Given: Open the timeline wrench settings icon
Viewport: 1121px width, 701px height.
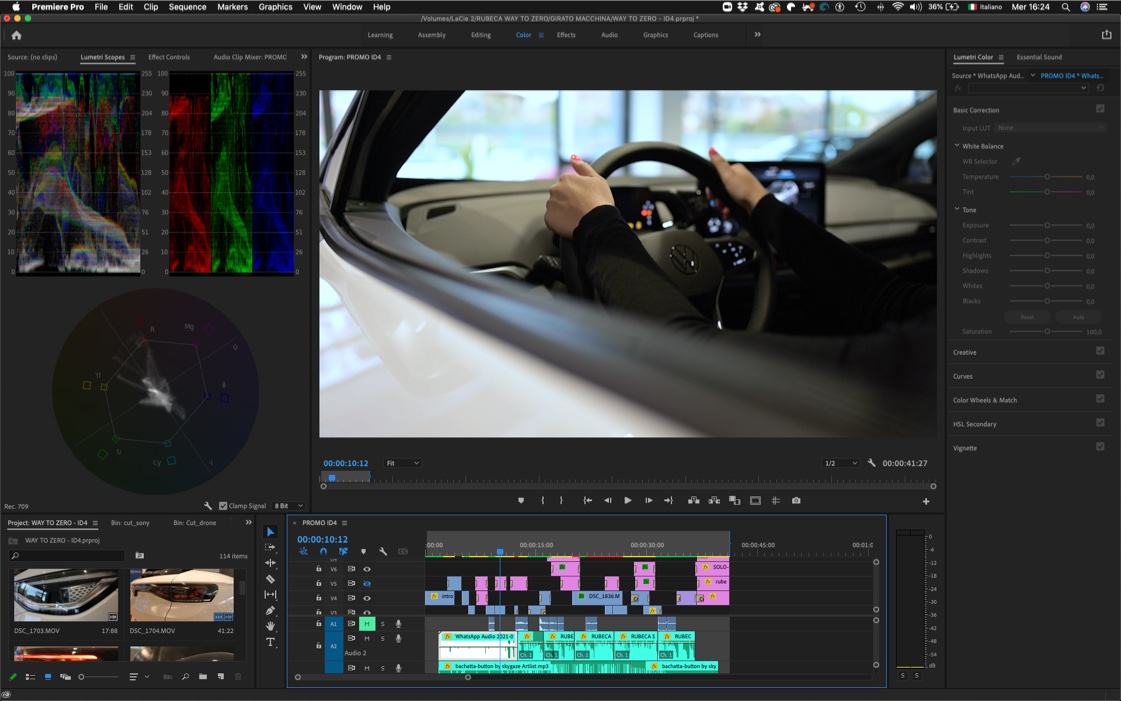Looking at the screenshot, I should click(383, 551).
